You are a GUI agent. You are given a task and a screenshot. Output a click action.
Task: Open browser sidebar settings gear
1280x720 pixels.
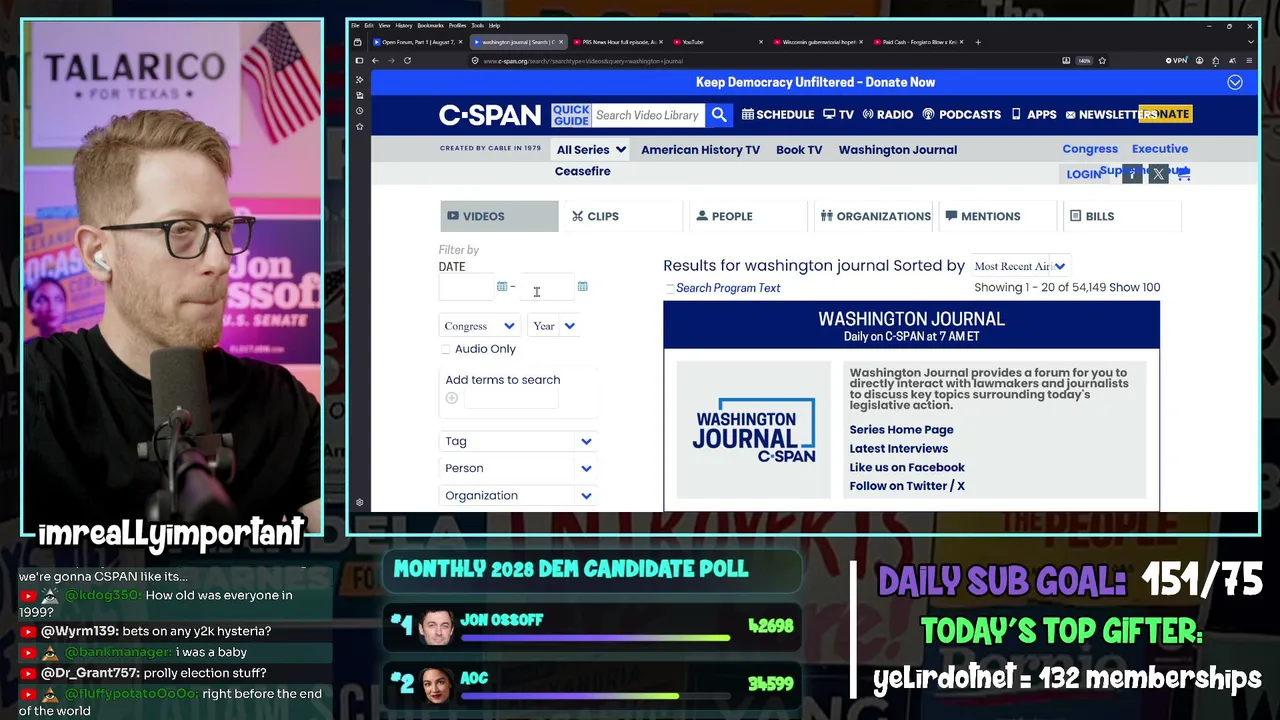pos(359,503)
